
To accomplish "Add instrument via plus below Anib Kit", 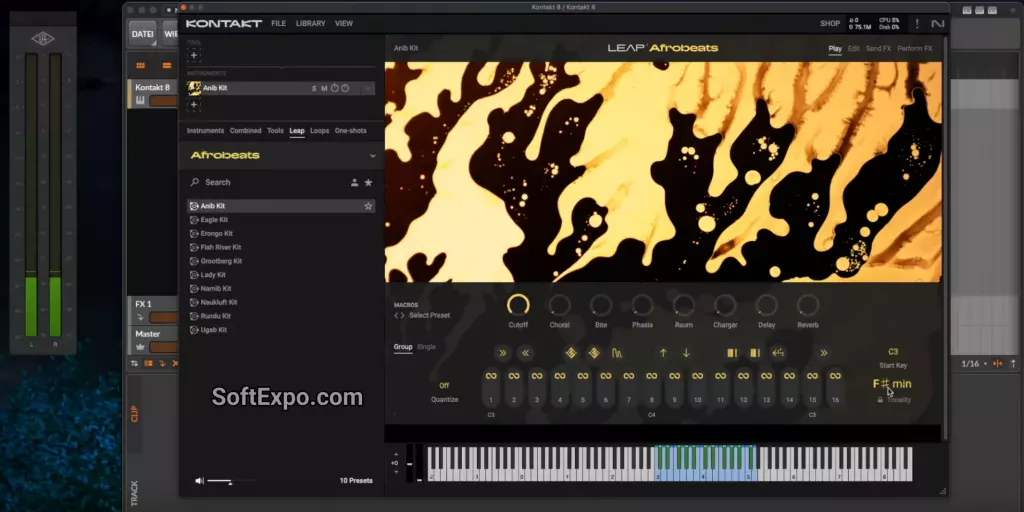I will pos(194,104).
